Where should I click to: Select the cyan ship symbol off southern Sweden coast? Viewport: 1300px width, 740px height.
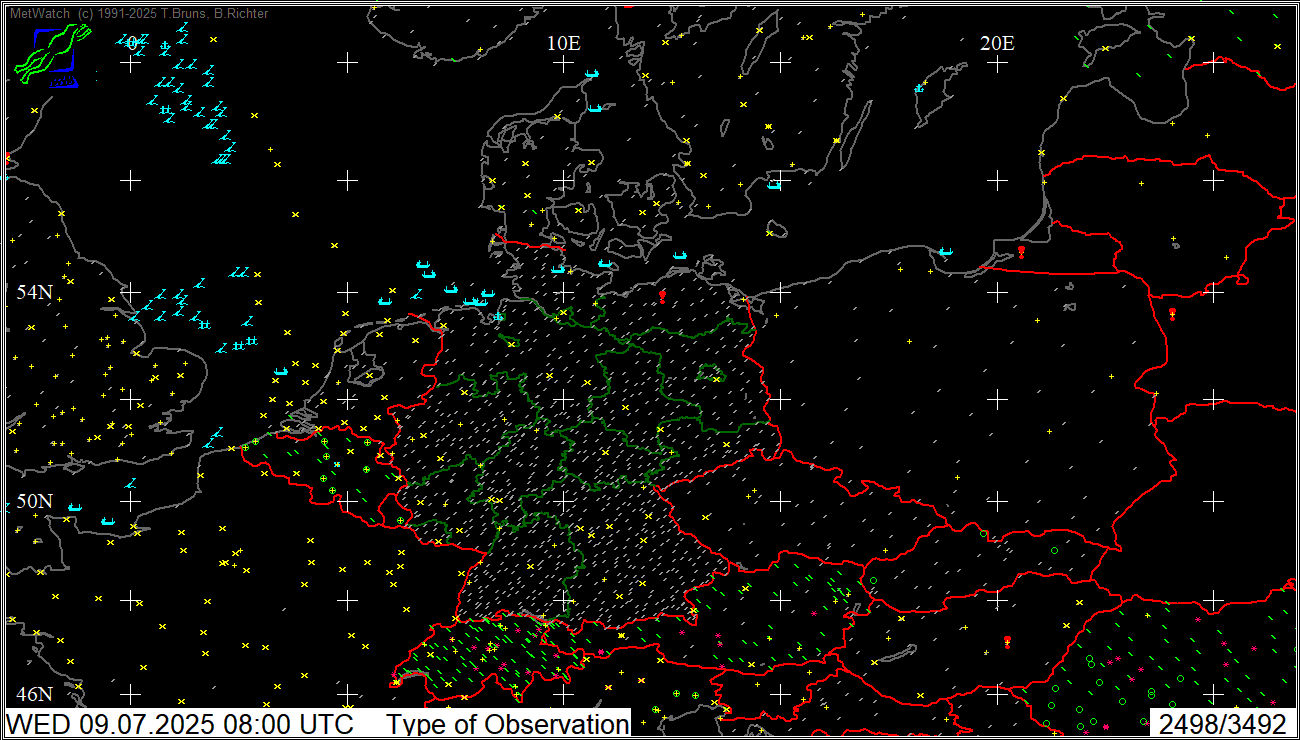coord(774,185)
